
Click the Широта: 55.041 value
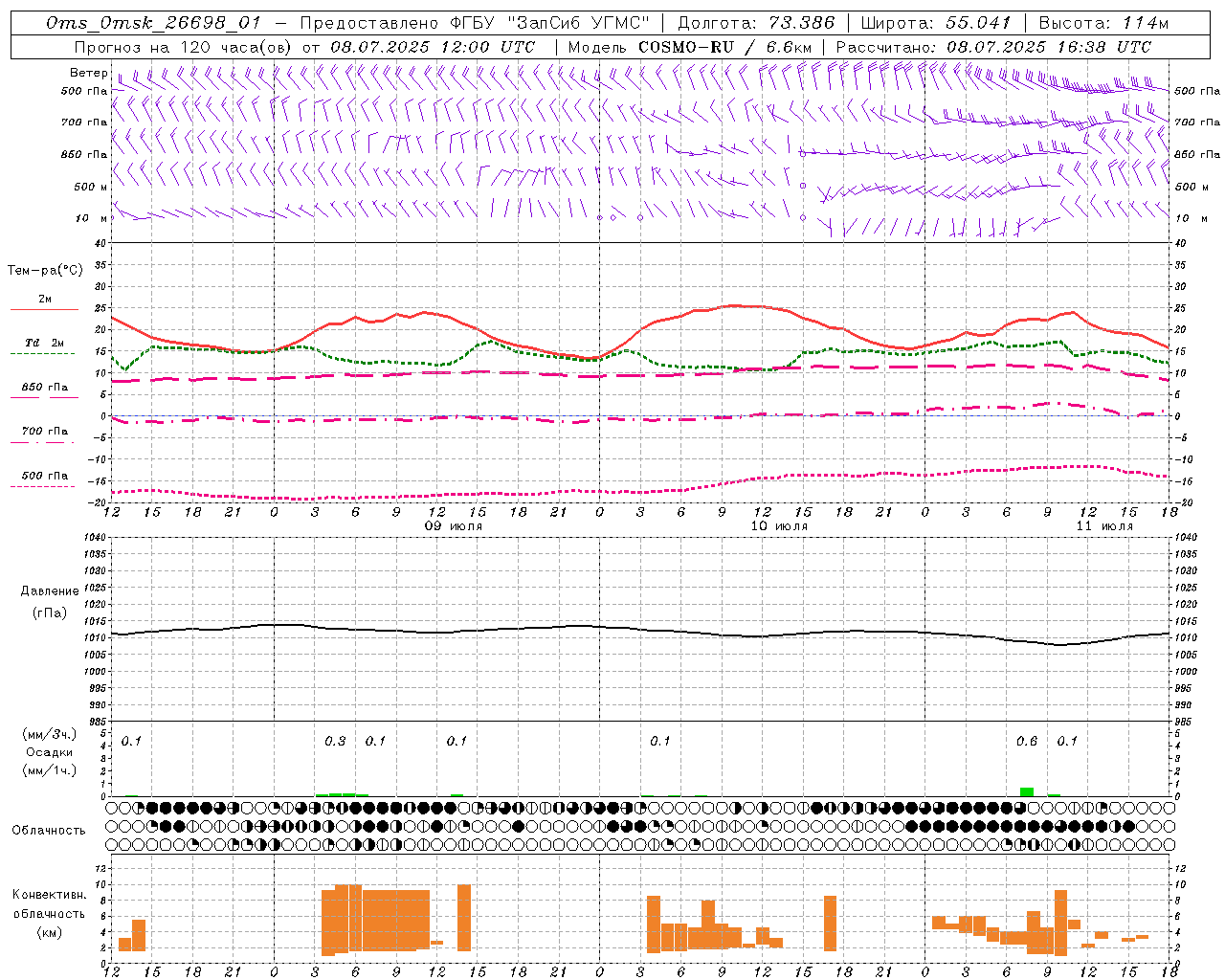[x=935, y=23]
